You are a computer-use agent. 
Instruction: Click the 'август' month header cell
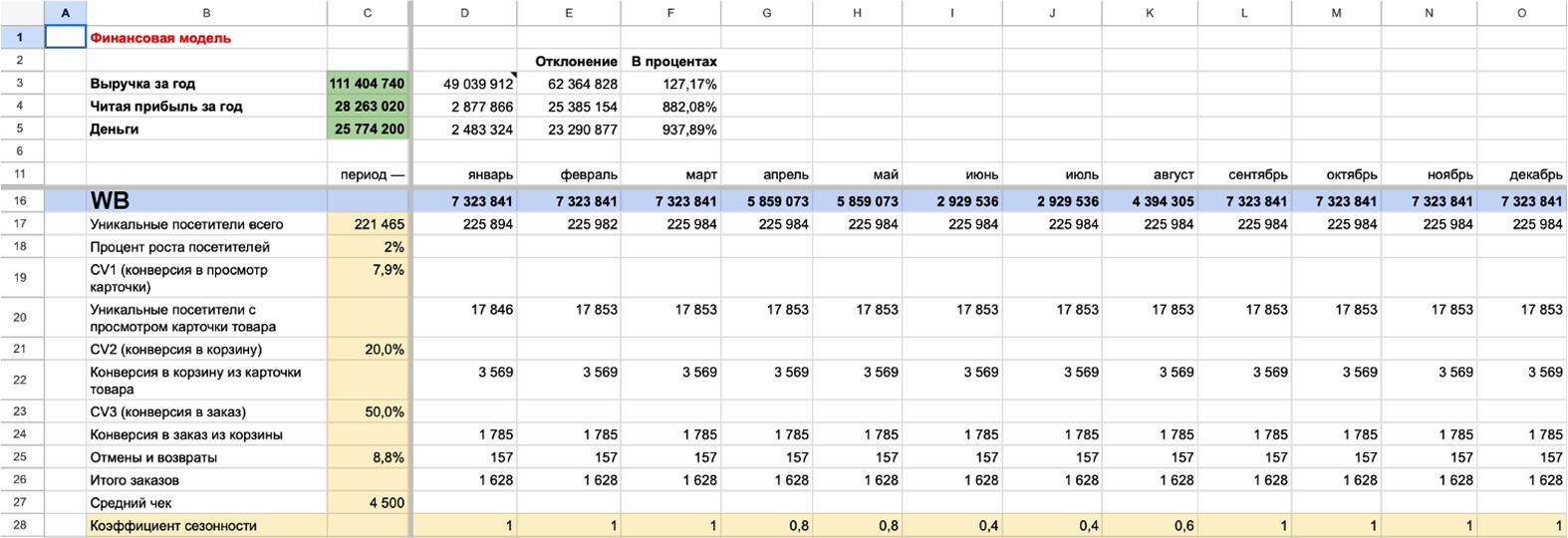[1150, 174]
